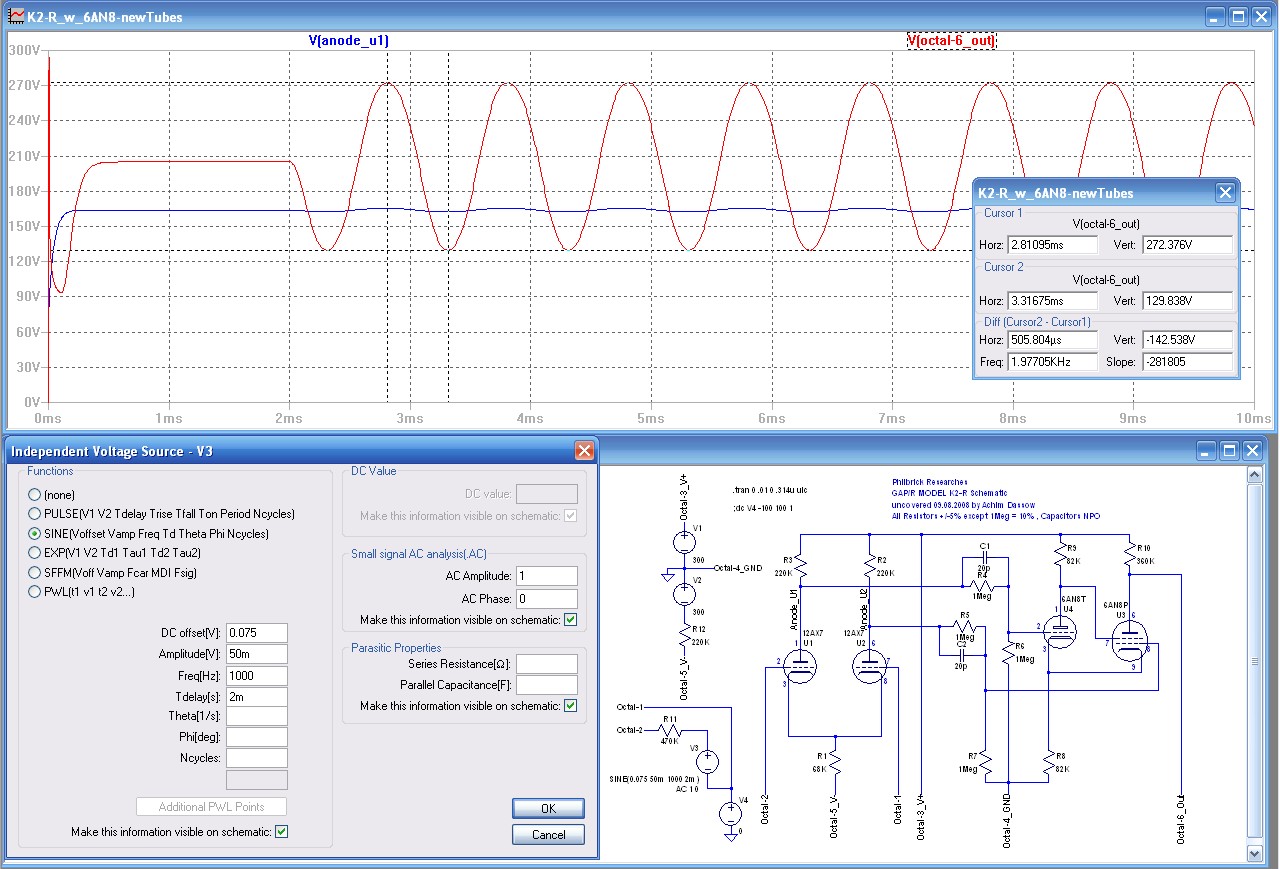Toggle visibility checkbox under Small signal AC analysis

(x=570, y=620)
